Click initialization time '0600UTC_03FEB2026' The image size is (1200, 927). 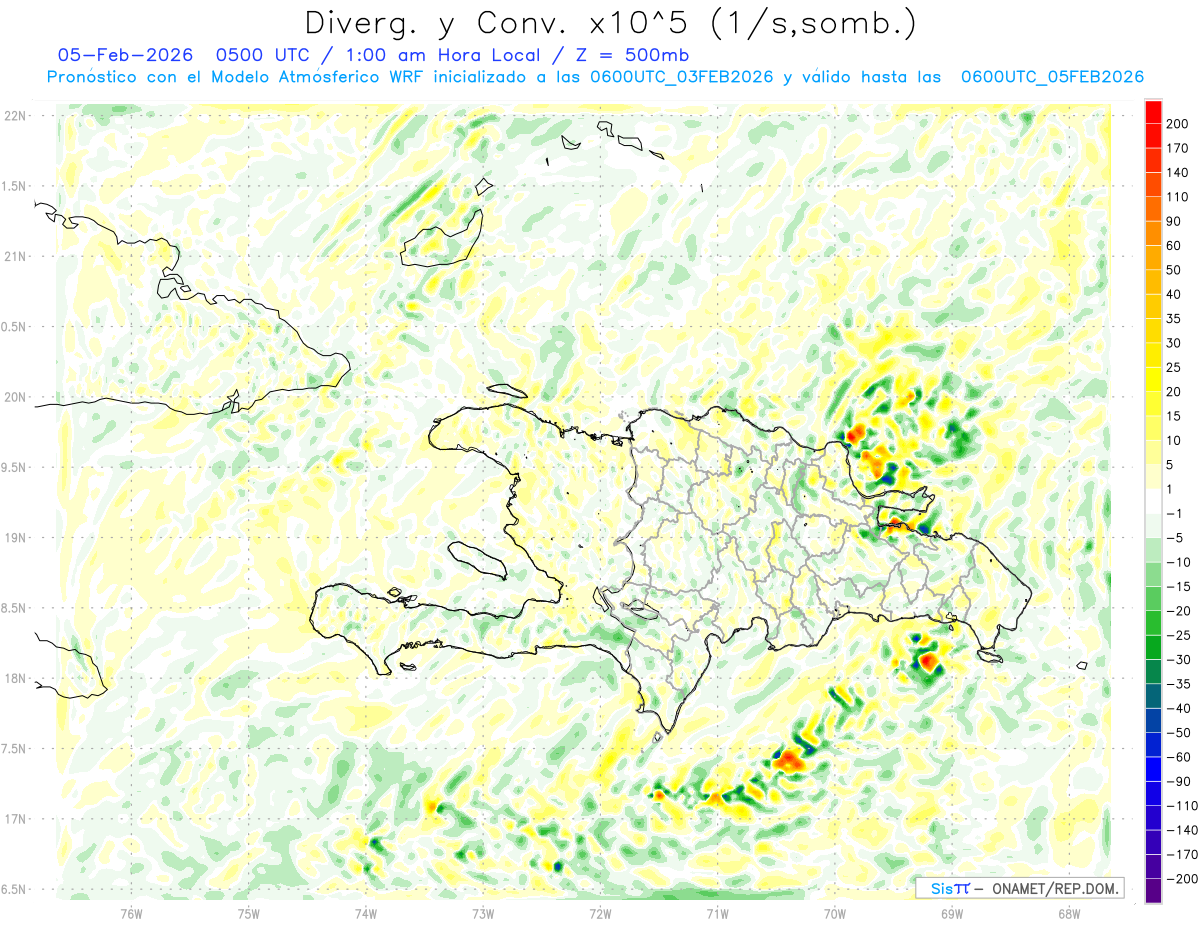point(682,77)
